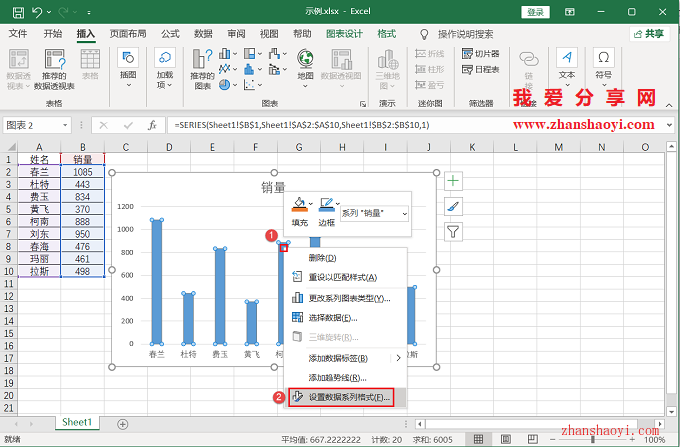Choose Reset to Match Style (重设以匹配样式)
Viewport: 680px width, 447px height.
tap(346, 277)
